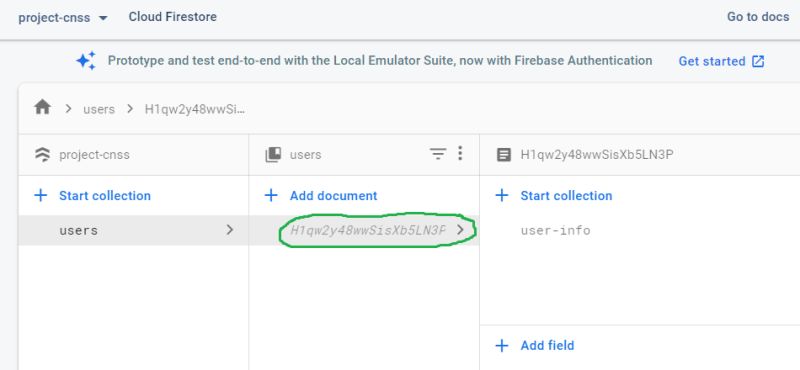Click the plus icon beside Add field
800x370 pixels.
click(502, 346)
